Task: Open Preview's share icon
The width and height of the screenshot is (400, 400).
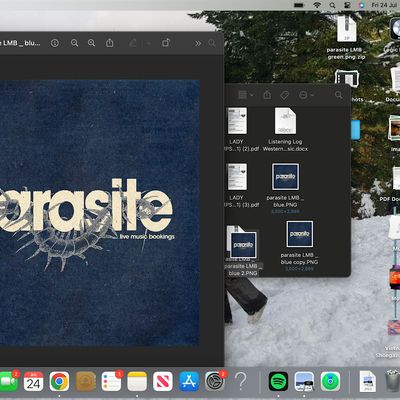Action: [109, 43]
